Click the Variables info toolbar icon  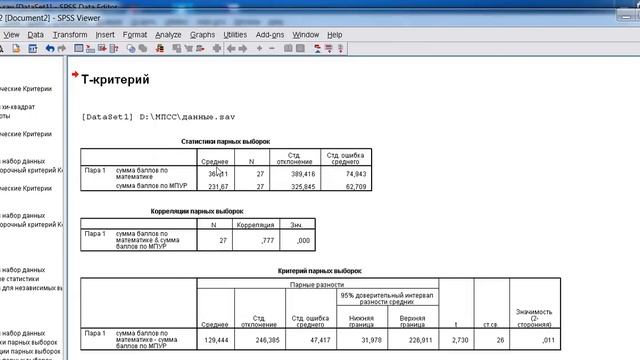coord(114,49)
